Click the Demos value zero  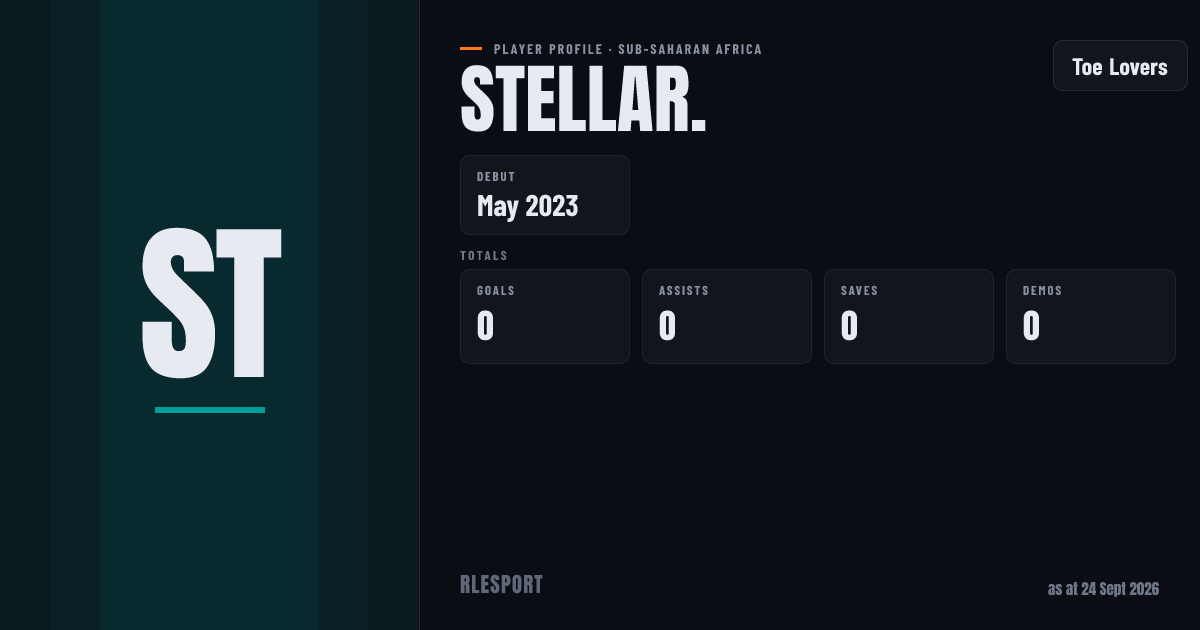[x=1031, y=326]
